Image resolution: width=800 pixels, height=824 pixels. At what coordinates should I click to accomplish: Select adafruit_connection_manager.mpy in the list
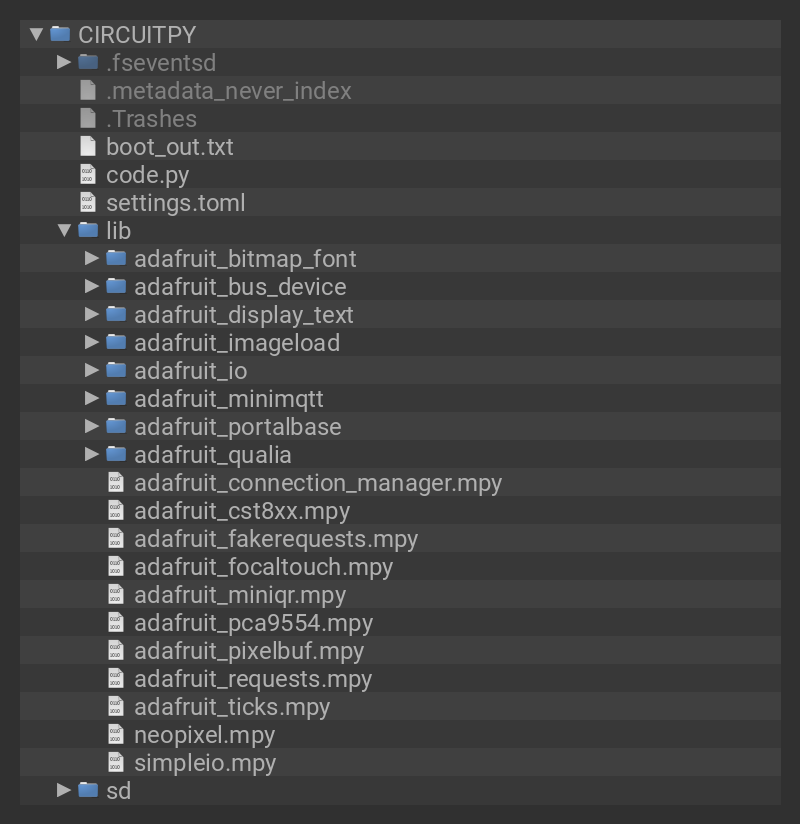pos(317,482)
